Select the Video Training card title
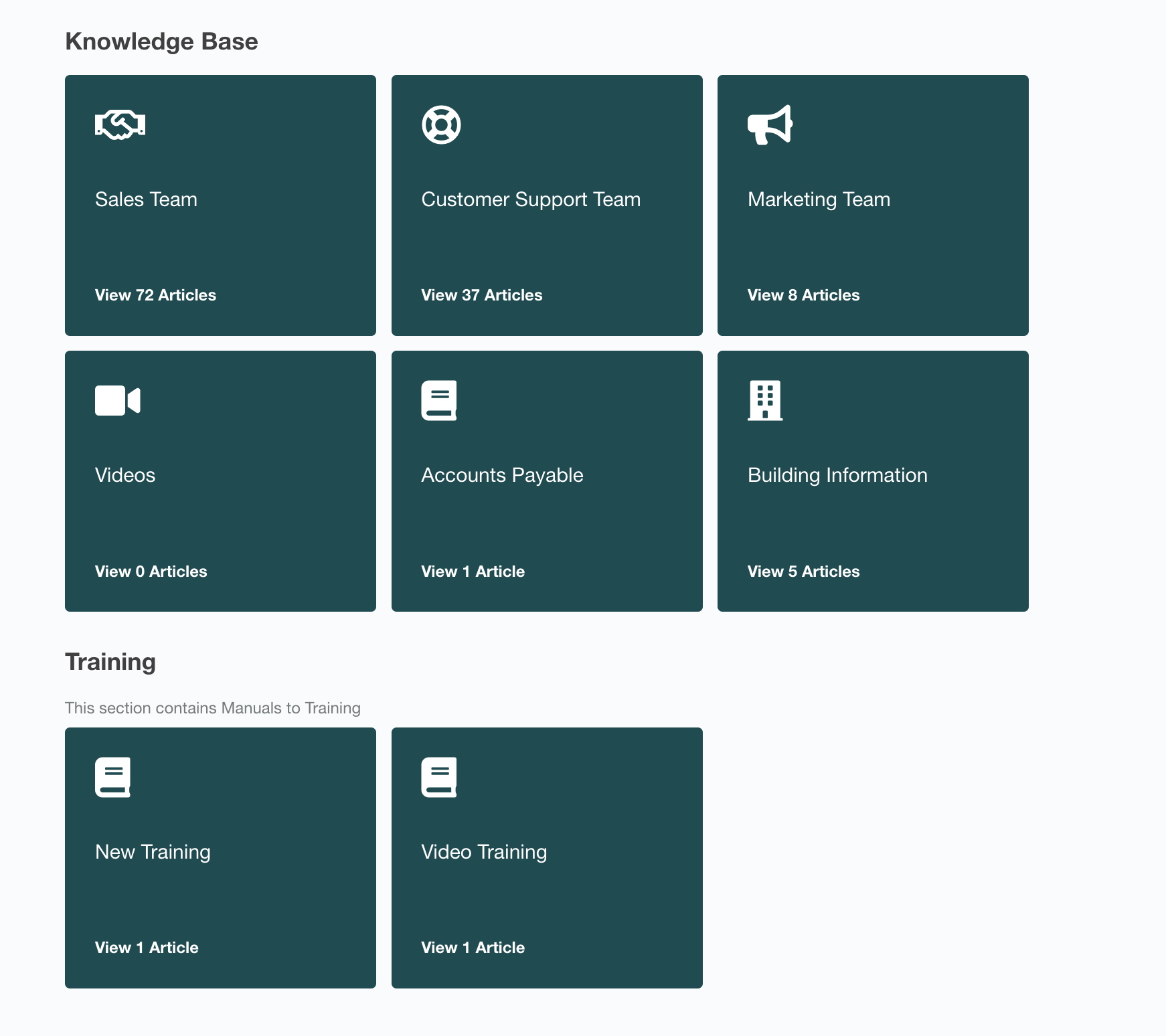1166x1036 pixels. pos(484,852)
